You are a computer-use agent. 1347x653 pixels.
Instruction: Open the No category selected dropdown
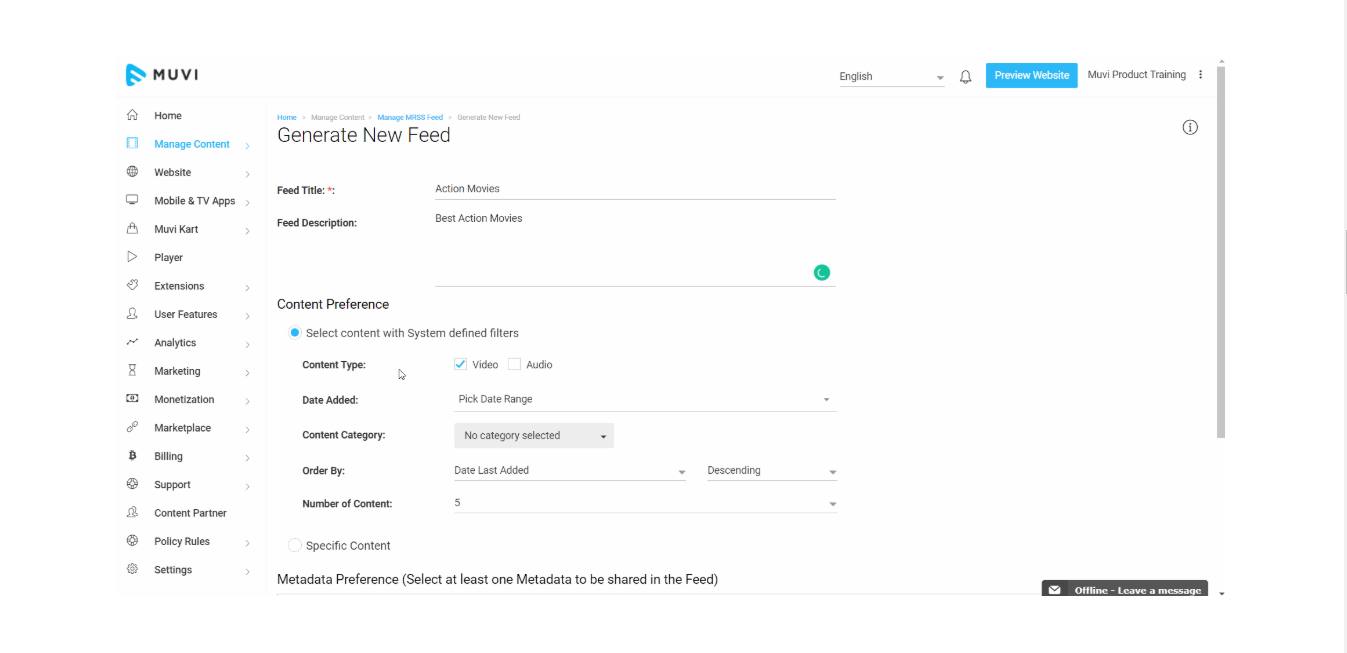point(534,436)
